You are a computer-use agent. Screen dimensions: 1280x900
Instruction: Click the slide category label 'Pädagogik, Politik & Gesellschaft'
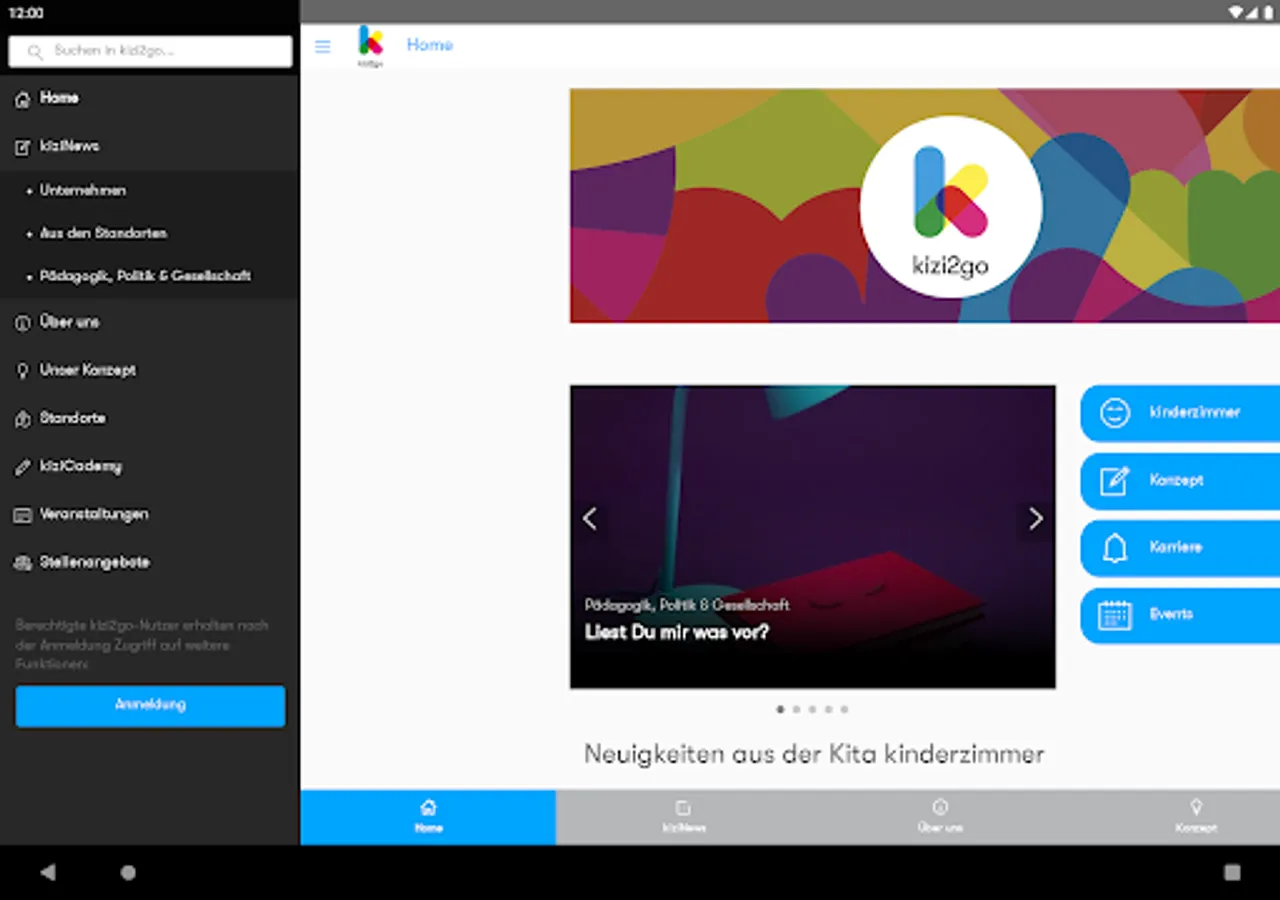click(x=687, y=605)
